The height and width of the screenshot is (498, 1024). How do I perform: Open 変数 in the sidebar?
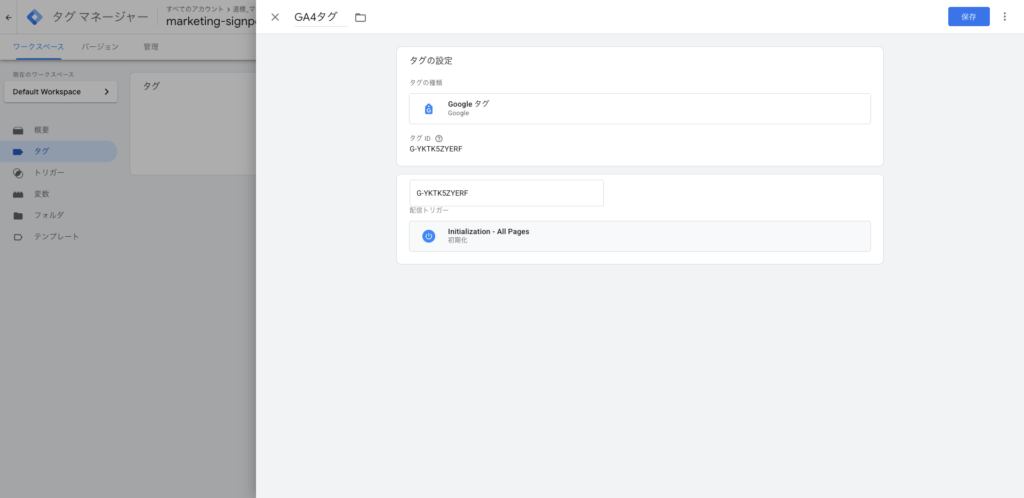click(x=59, y=194)
